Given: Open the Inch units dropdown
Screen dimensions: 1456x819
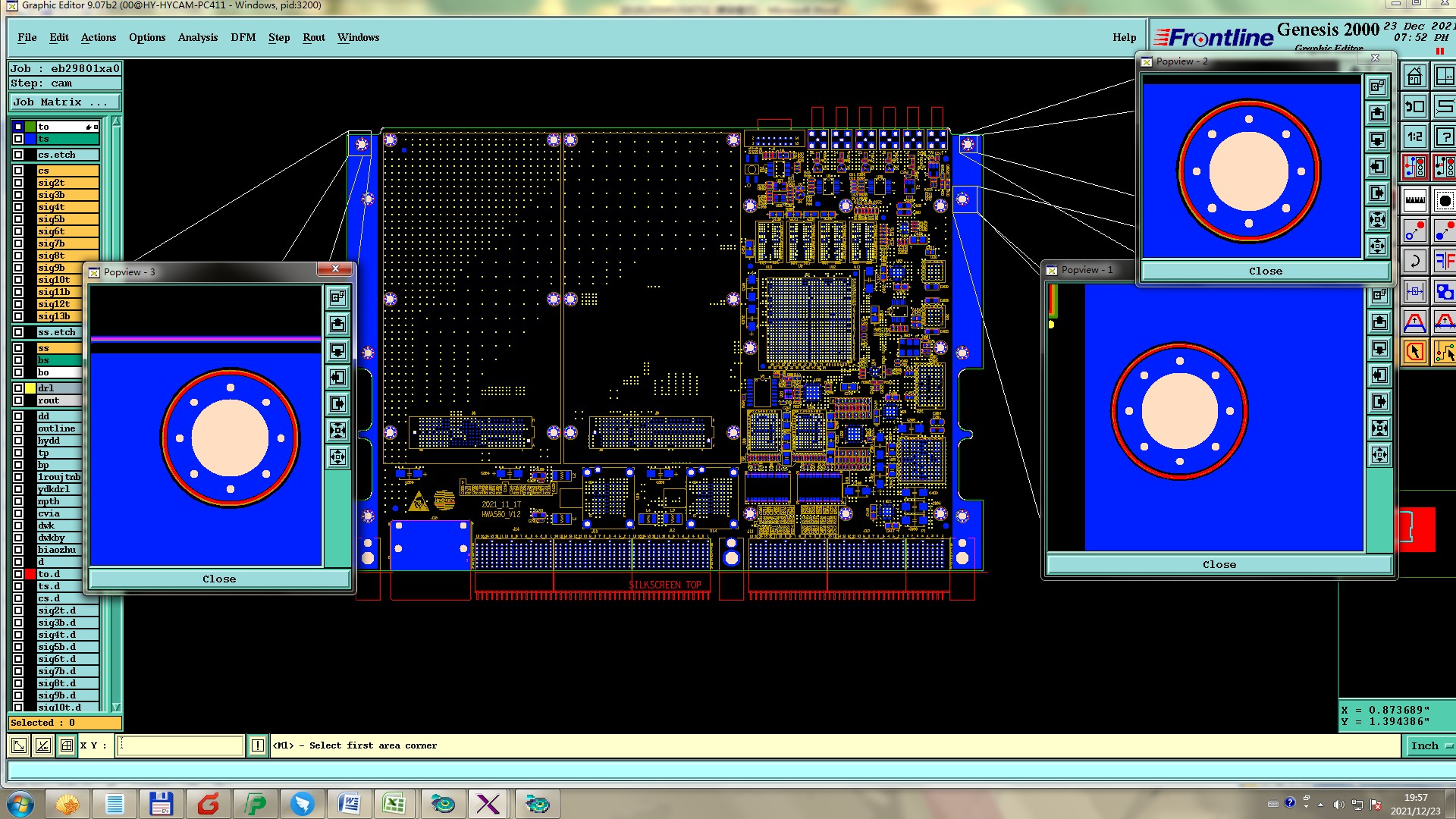Looking at the screenshot, I should [x=1430, y=745].
